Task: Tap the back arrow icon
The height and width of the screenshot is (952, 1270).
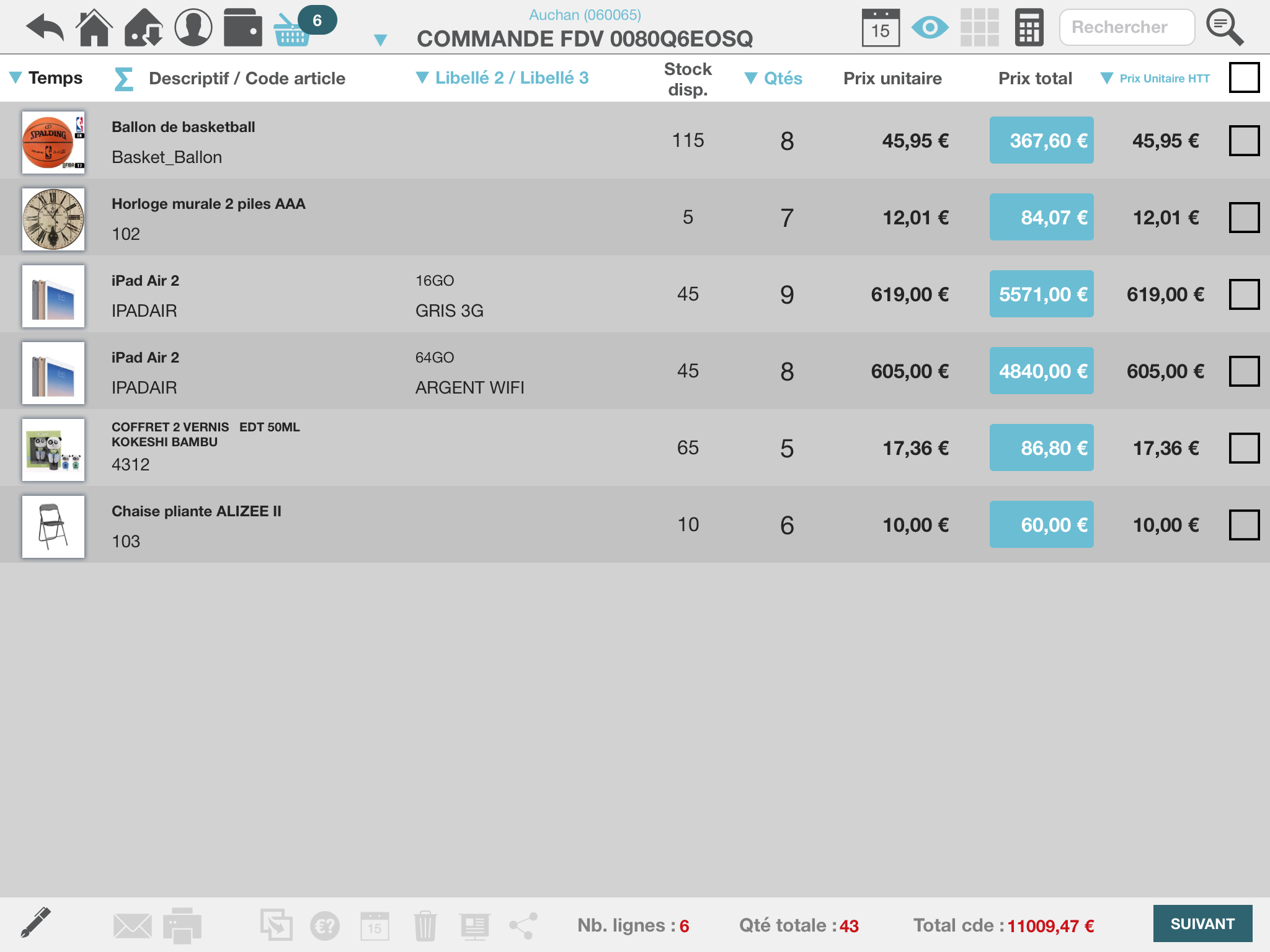Action: point(45,27)
